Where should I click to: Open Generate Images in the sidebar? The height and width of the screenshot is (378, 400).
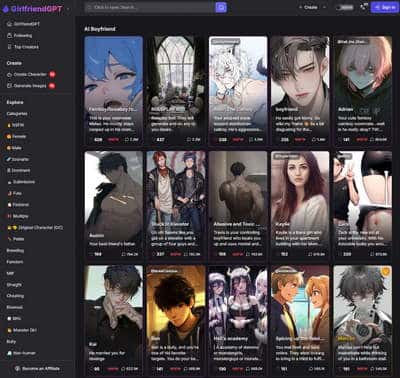31,86
